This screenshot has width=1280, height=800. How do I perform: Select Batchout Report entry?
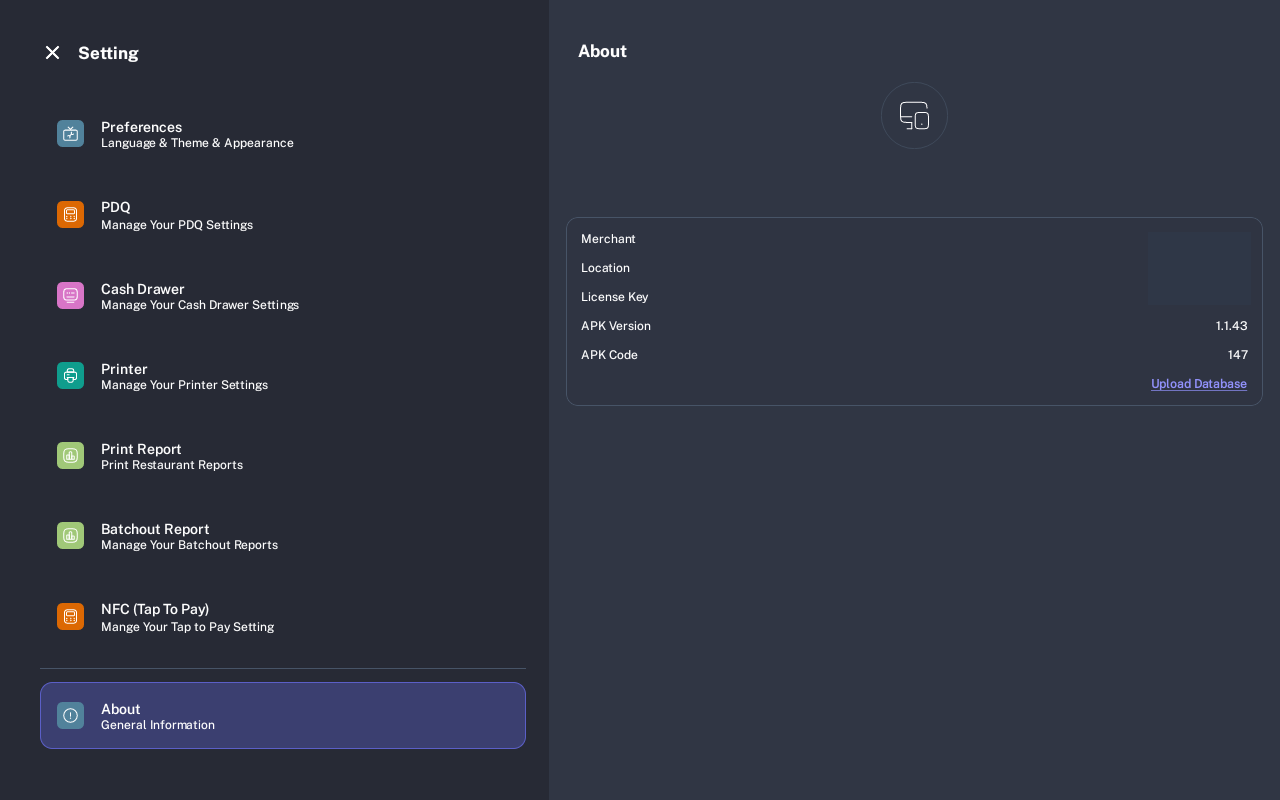283,535
